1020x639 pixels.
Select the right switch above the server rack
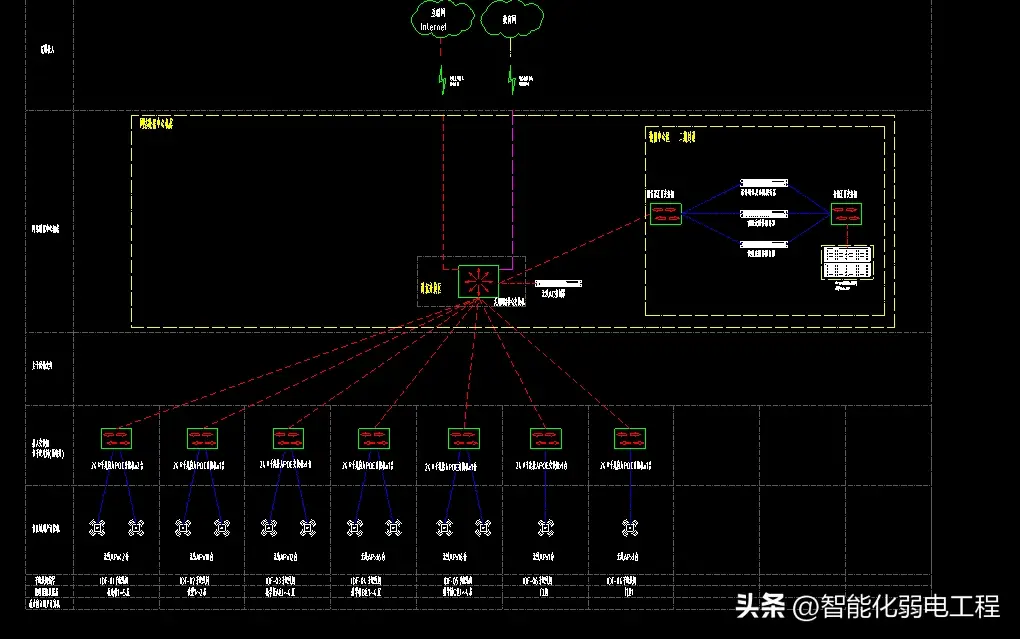[846, 214]
